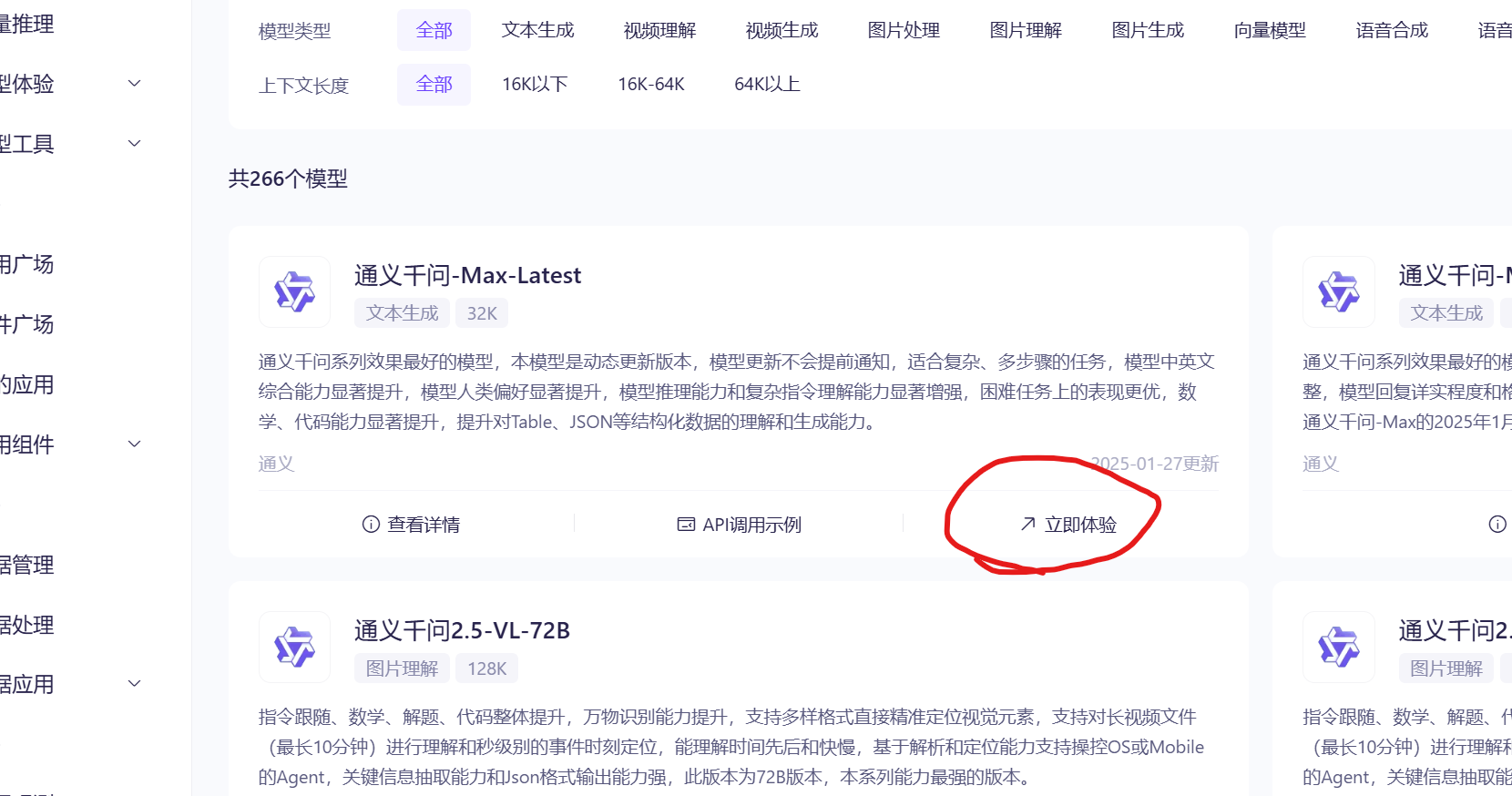
Task: Click the 通义千问-Max-Latest model logo icon
Action: click(294, 291)
